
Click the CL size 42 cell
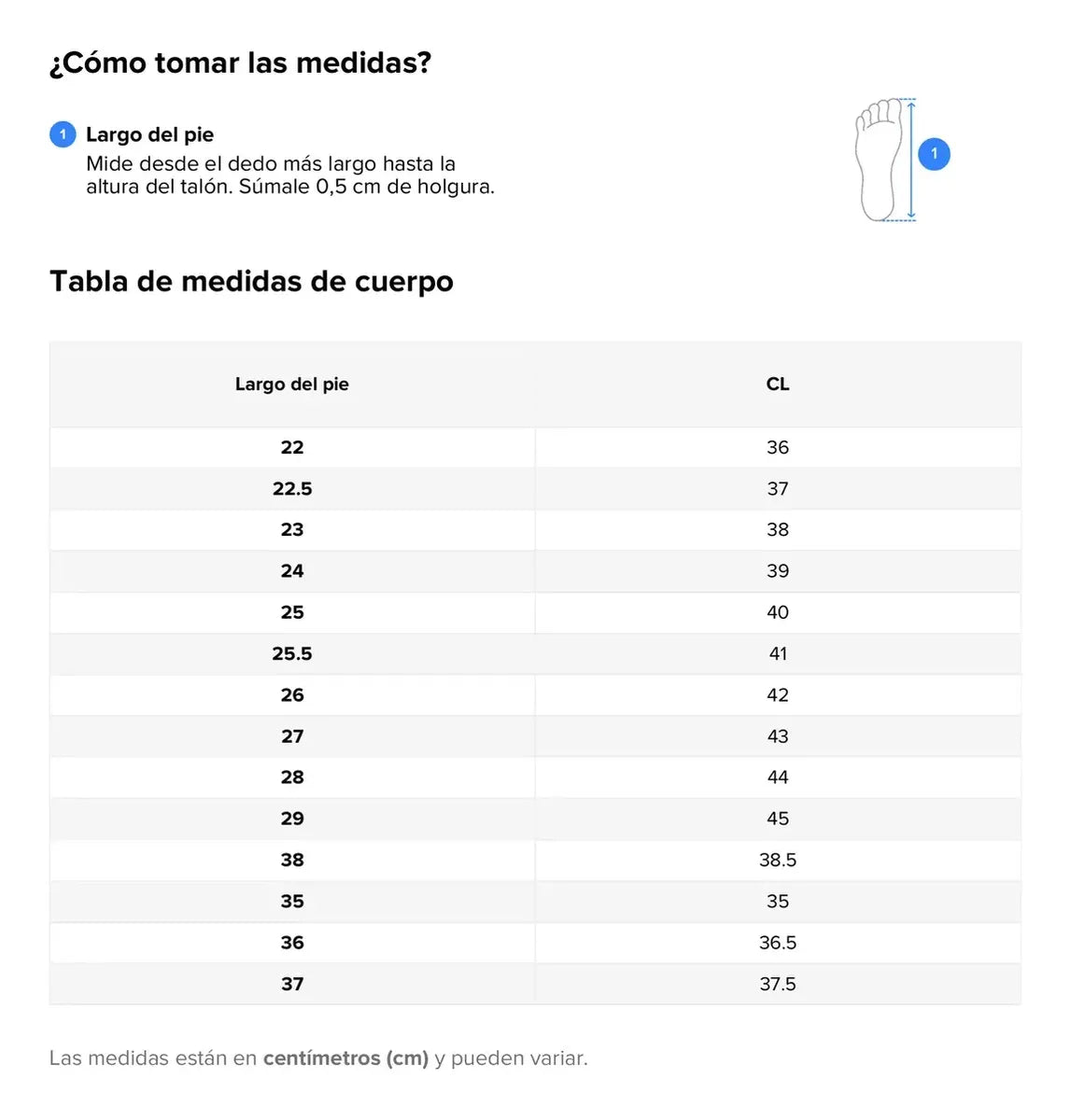pos(778,694)
